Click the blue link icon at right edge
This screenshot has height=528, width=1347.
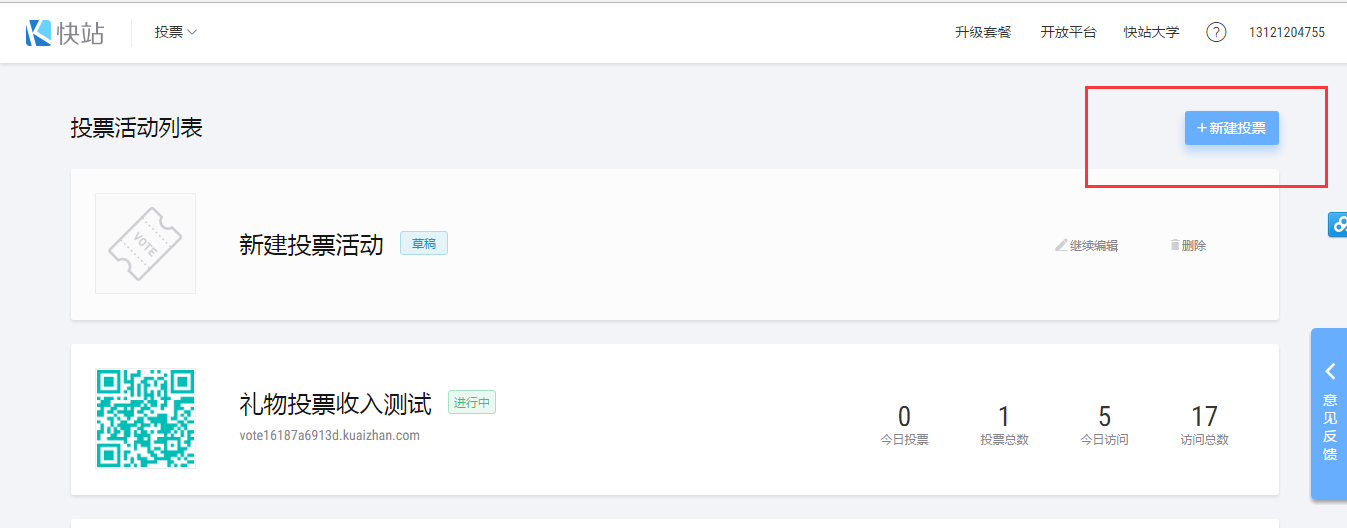[x=1338, y=225]
